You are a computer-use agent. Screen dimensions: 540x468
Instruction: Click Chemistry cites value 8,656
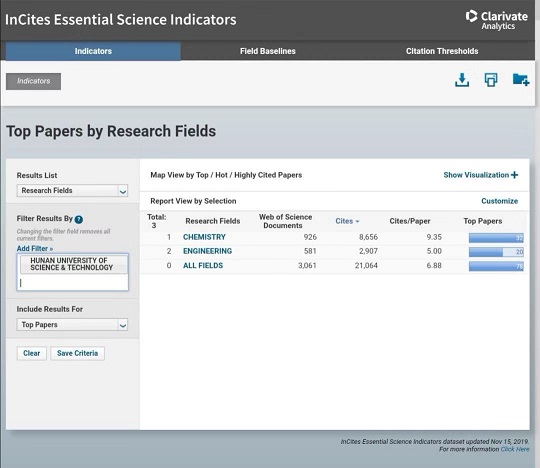tap(368, 237)
